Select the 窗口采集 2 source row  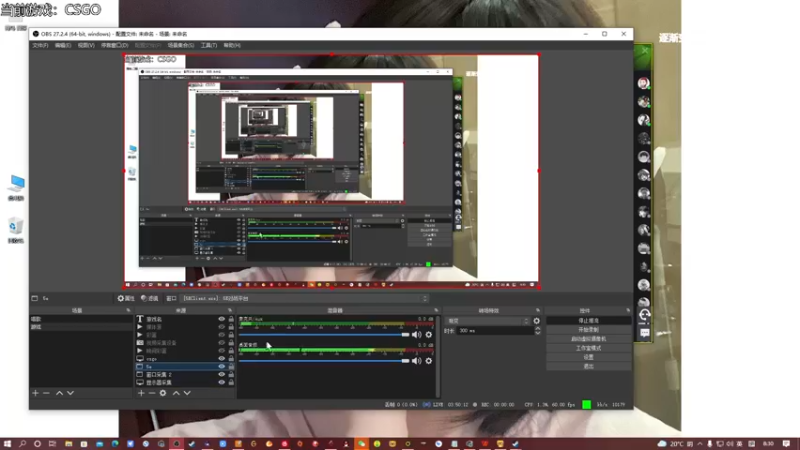[185, 374]
